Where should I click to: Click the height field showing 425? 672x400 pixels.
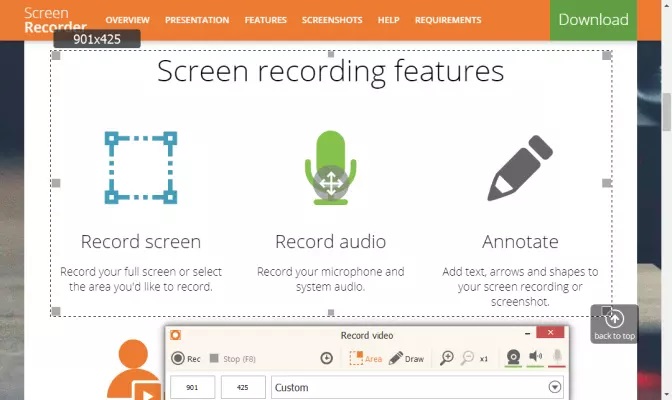coord(243,387)
